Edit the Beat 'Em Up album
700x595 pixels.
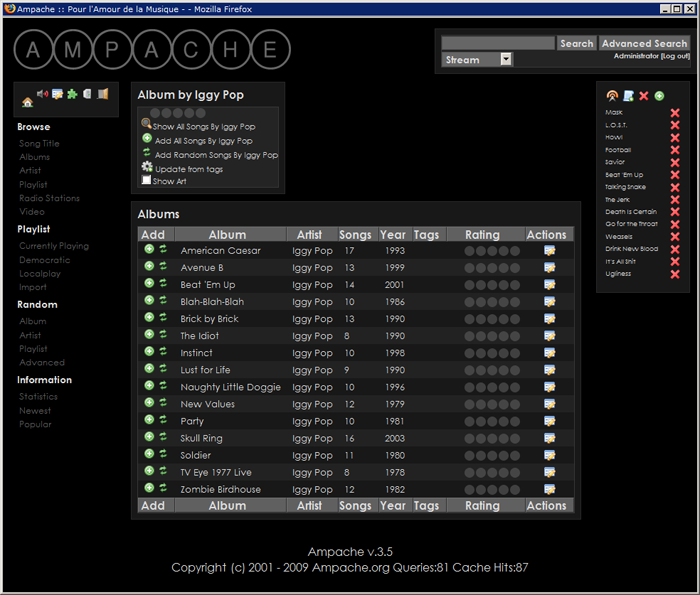coord(550,284)
